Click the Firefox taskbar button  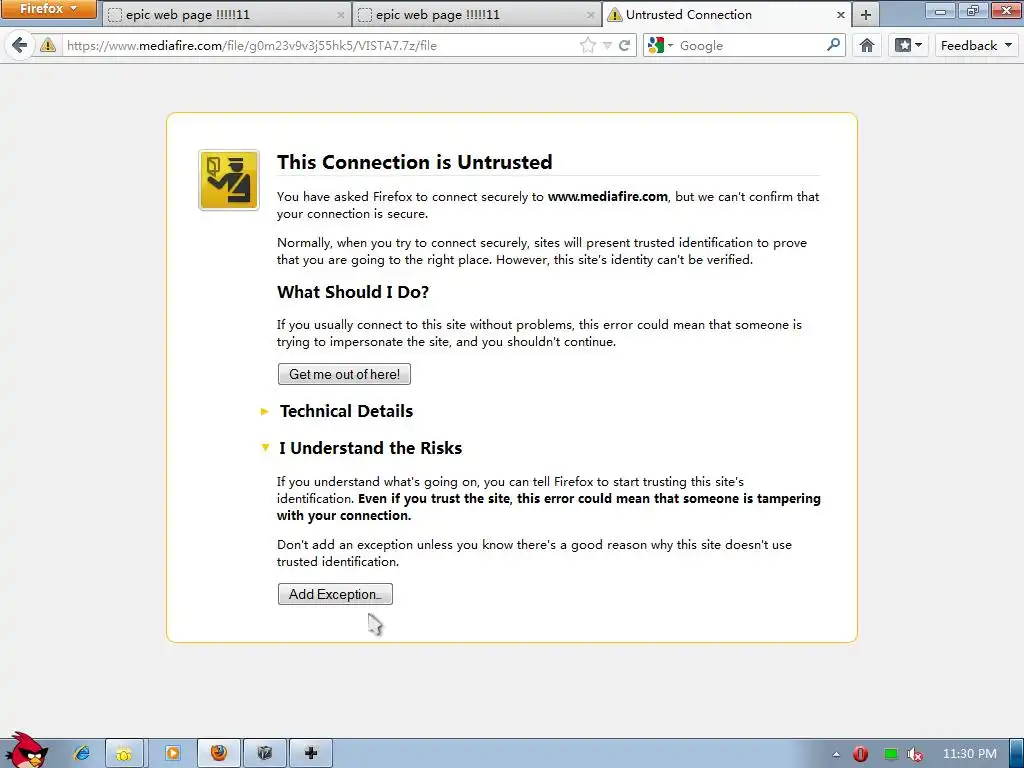click(219, 753)
